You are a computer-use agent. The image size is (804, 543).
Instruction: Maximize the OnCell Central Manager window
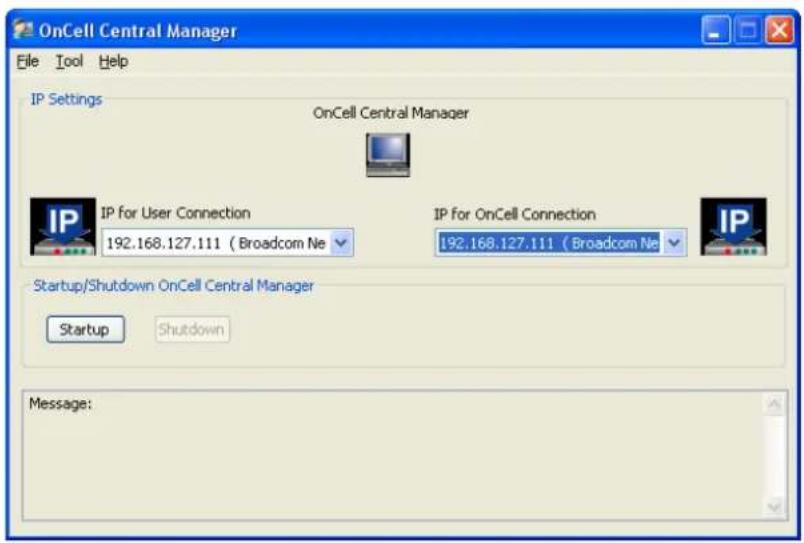coord(748,30)
